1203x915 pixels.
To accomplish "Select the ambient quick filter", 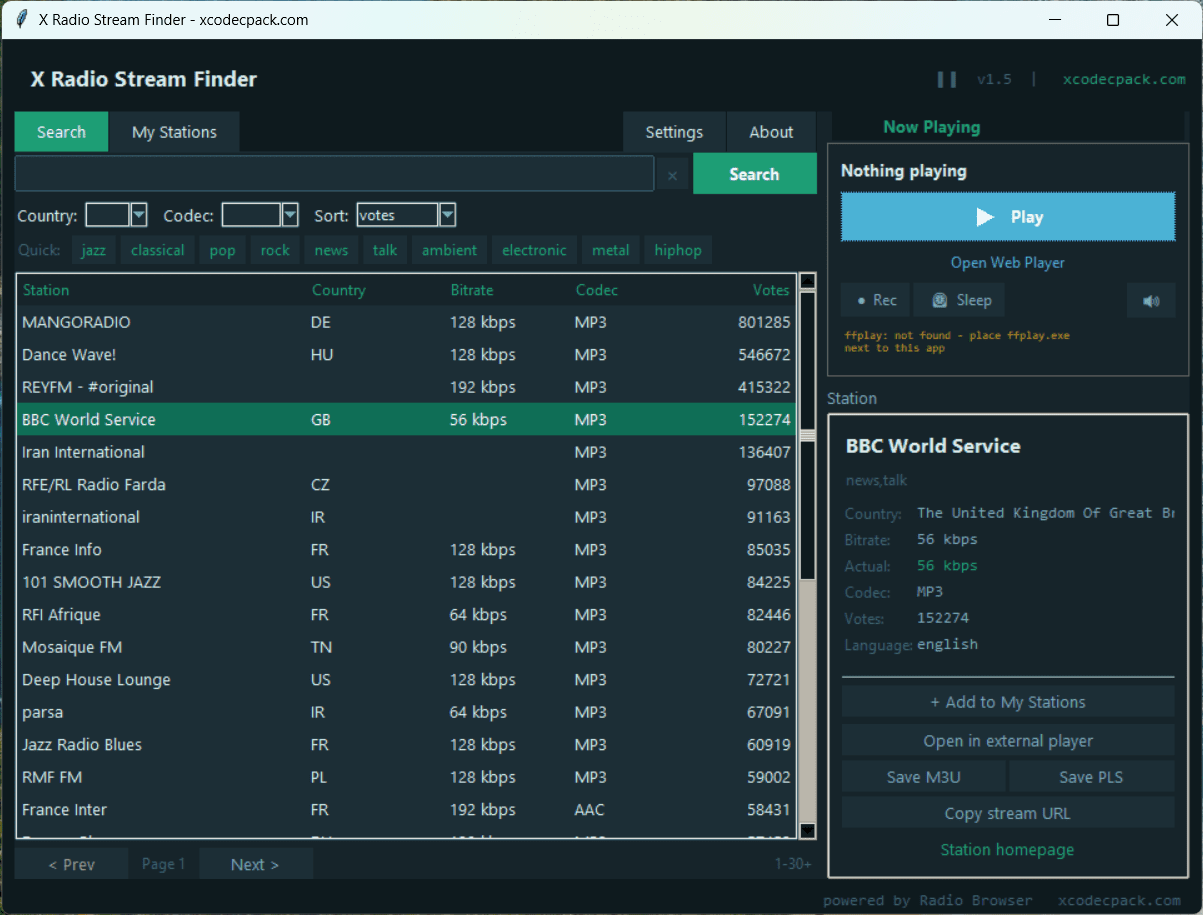I will [449, 250].
